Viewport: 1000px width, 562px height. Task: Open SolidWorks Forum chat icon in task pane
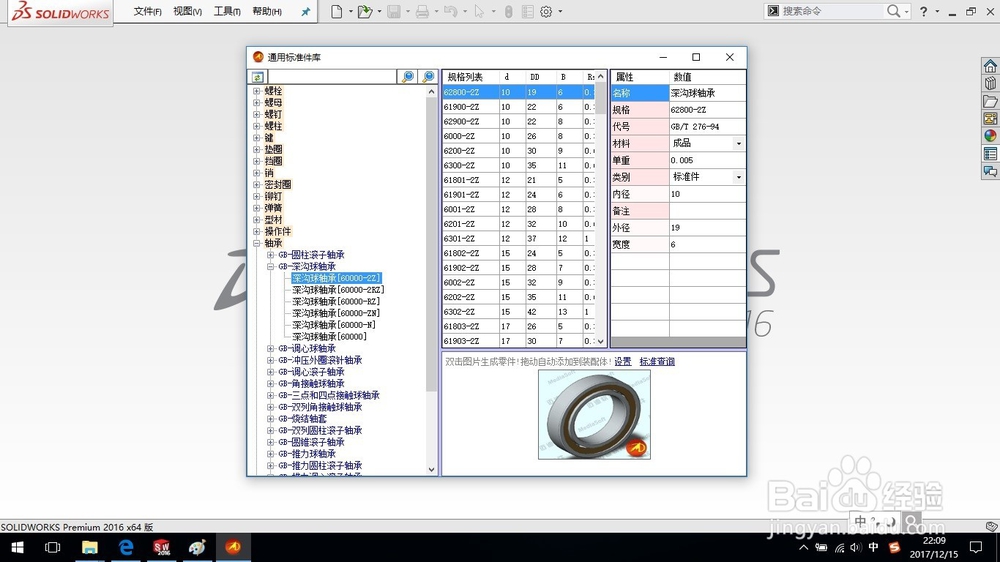pos(990,171)
